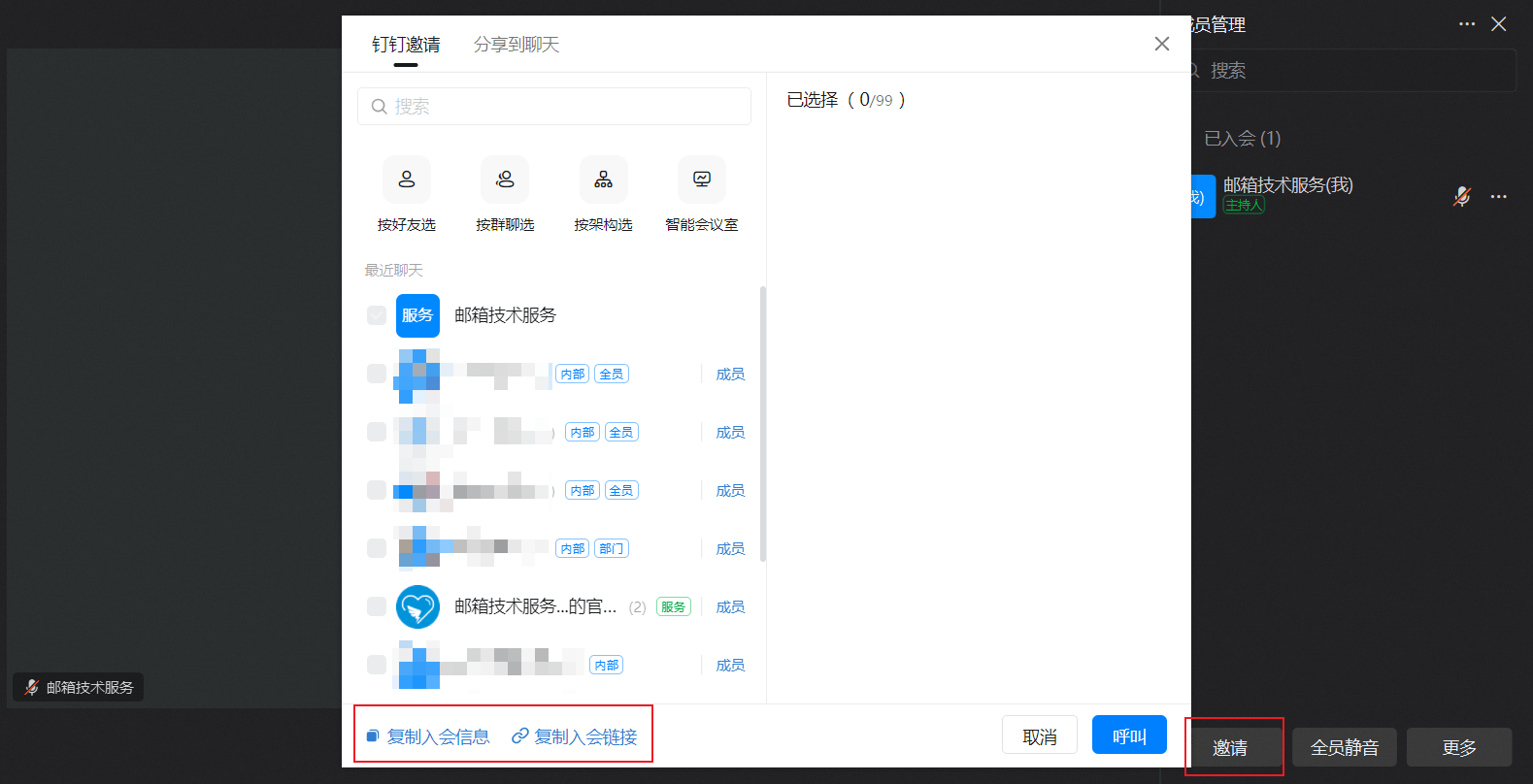Image resolution: width=1533 pixels, height=784 pixels.
Task: Click the 主持人 host badge
Action: coord(1244,206)
